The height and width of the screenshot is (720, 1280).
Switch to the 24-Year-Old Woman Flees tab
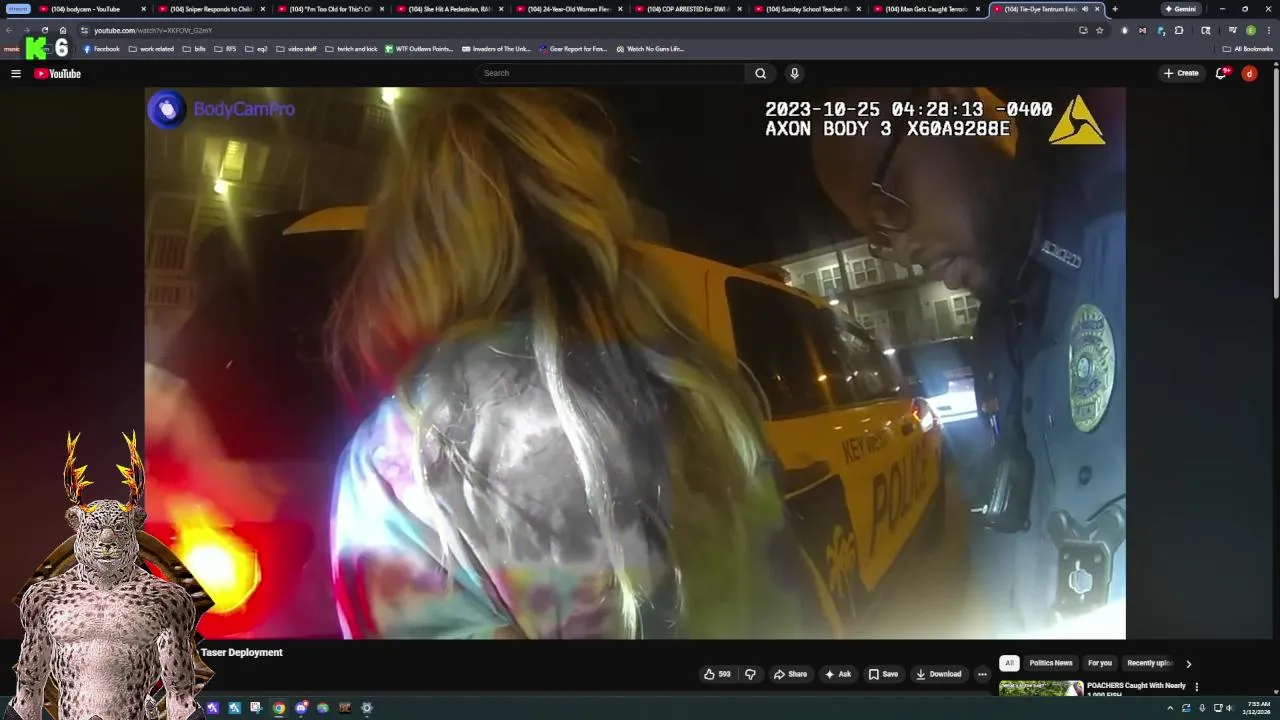pos(569,9)
